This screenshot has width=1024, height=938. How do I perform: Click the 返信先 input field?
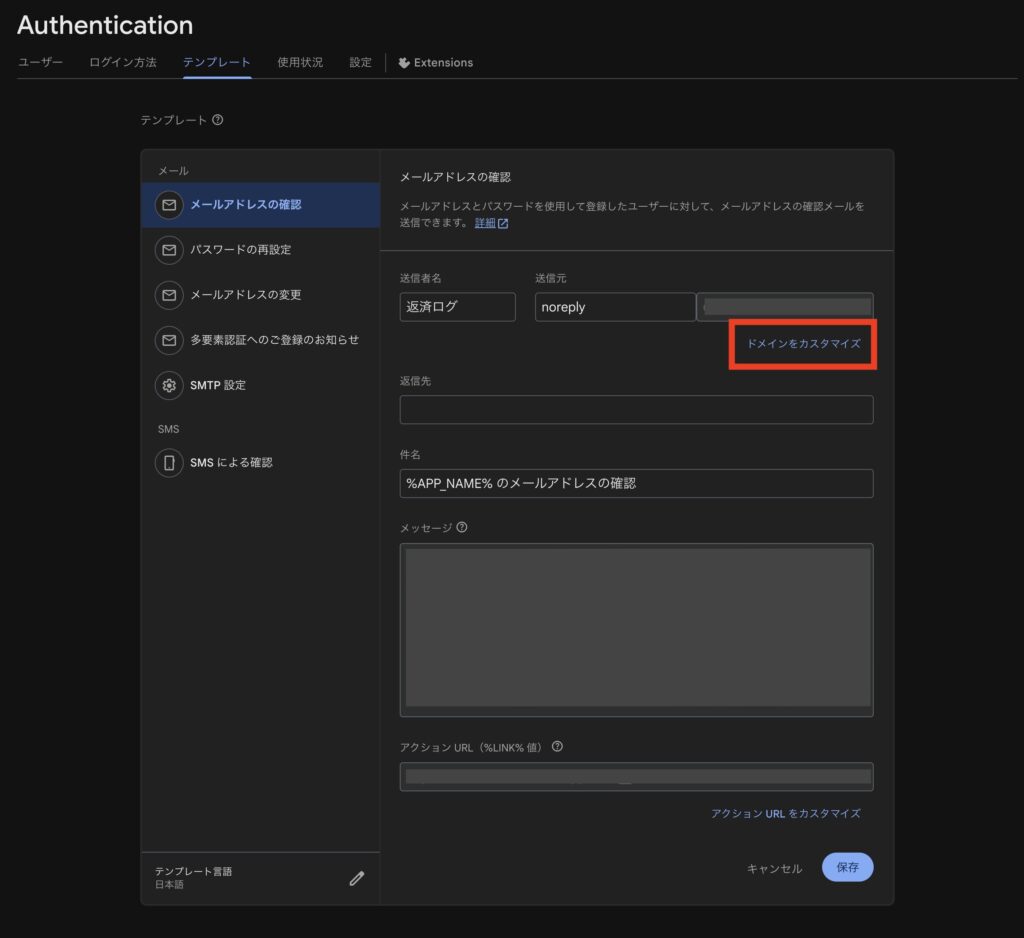636,409
